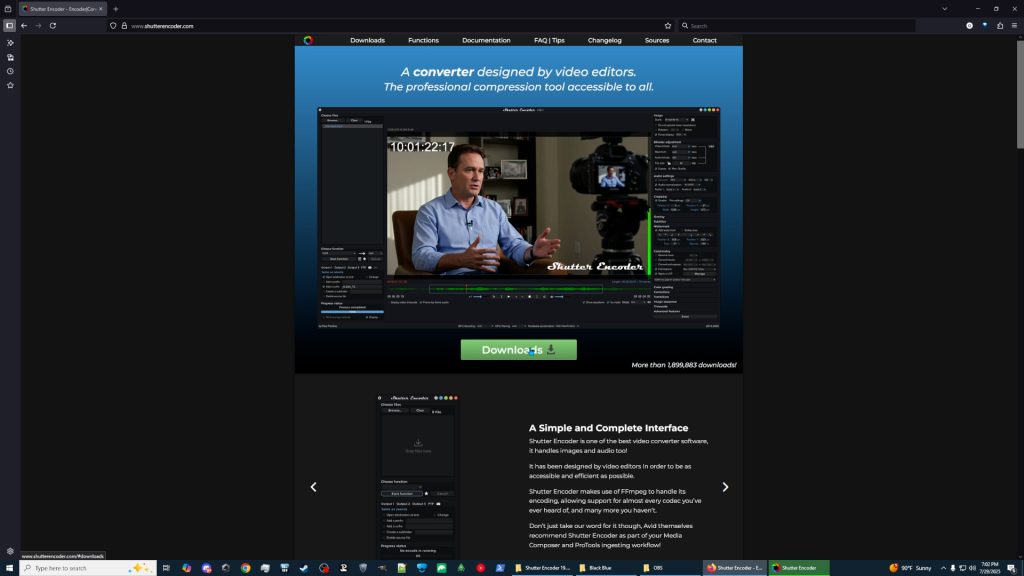The width and height of the screenshot is (1024, 576).
Task: Go back to the previous page in browser
Action: pyautogui.click(x=24, y=26)
